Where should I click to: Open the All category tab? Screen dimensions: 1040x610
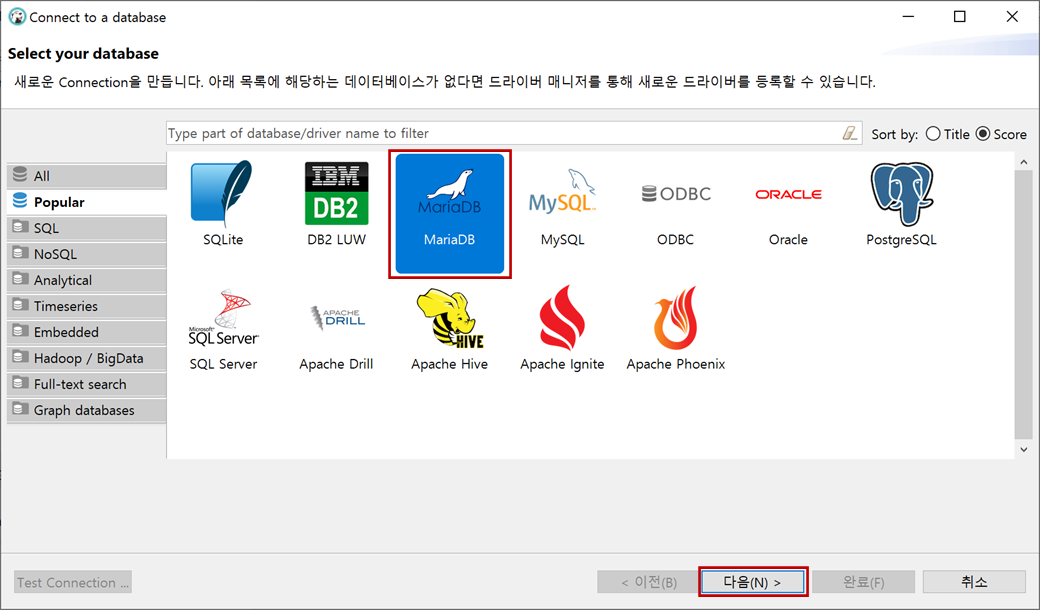87,176
